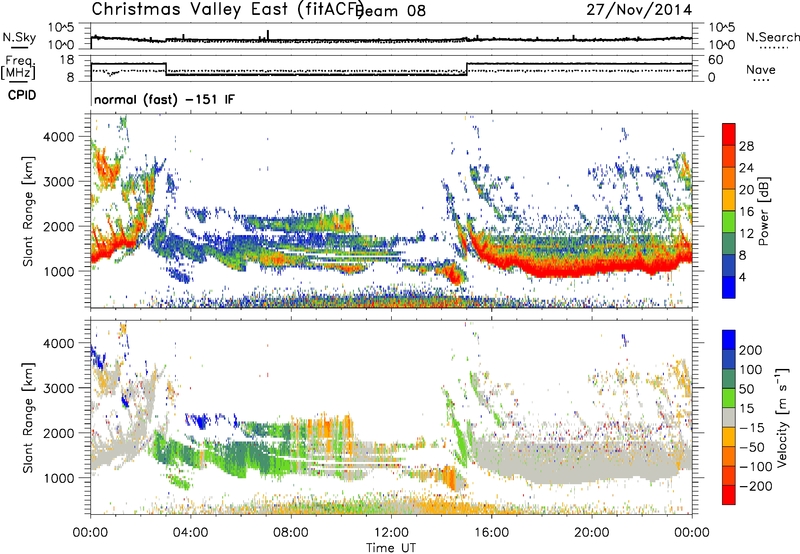Viewport: 800px width, 554px height.
Task: Click the '-15' label on Velocity colorbar
Action: pyautogui.click(x=752, y=428)
